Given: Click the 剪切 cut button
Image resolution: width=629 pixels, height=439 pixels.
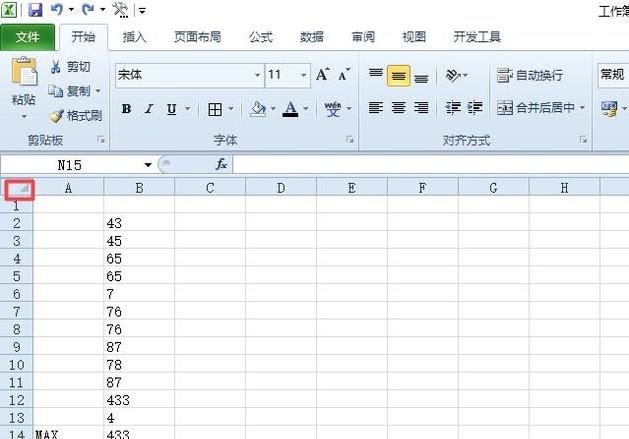Looking at the screenshot, I should coord(70,67).
